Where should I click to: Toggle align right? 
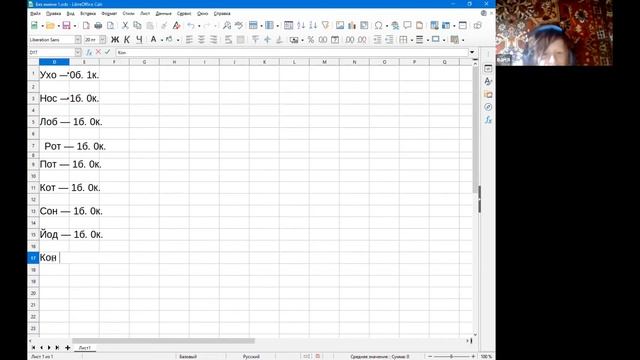(213, 40)
